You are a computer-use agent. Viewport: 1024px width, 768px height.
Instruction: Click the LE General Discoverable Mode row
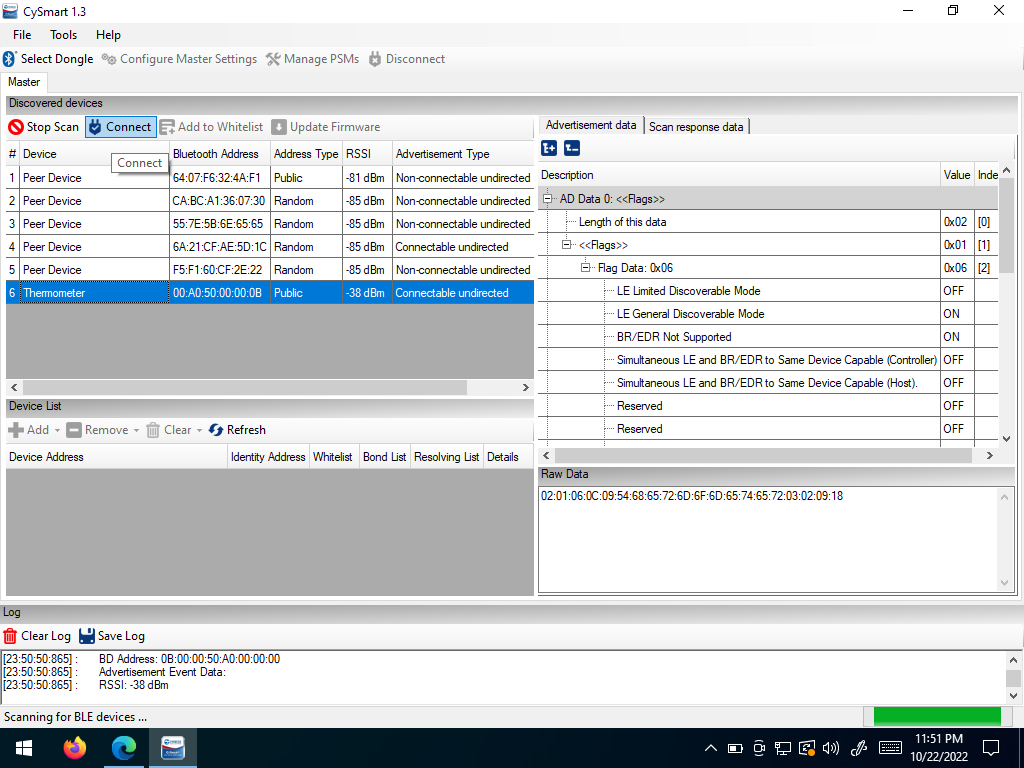point(768,314)
